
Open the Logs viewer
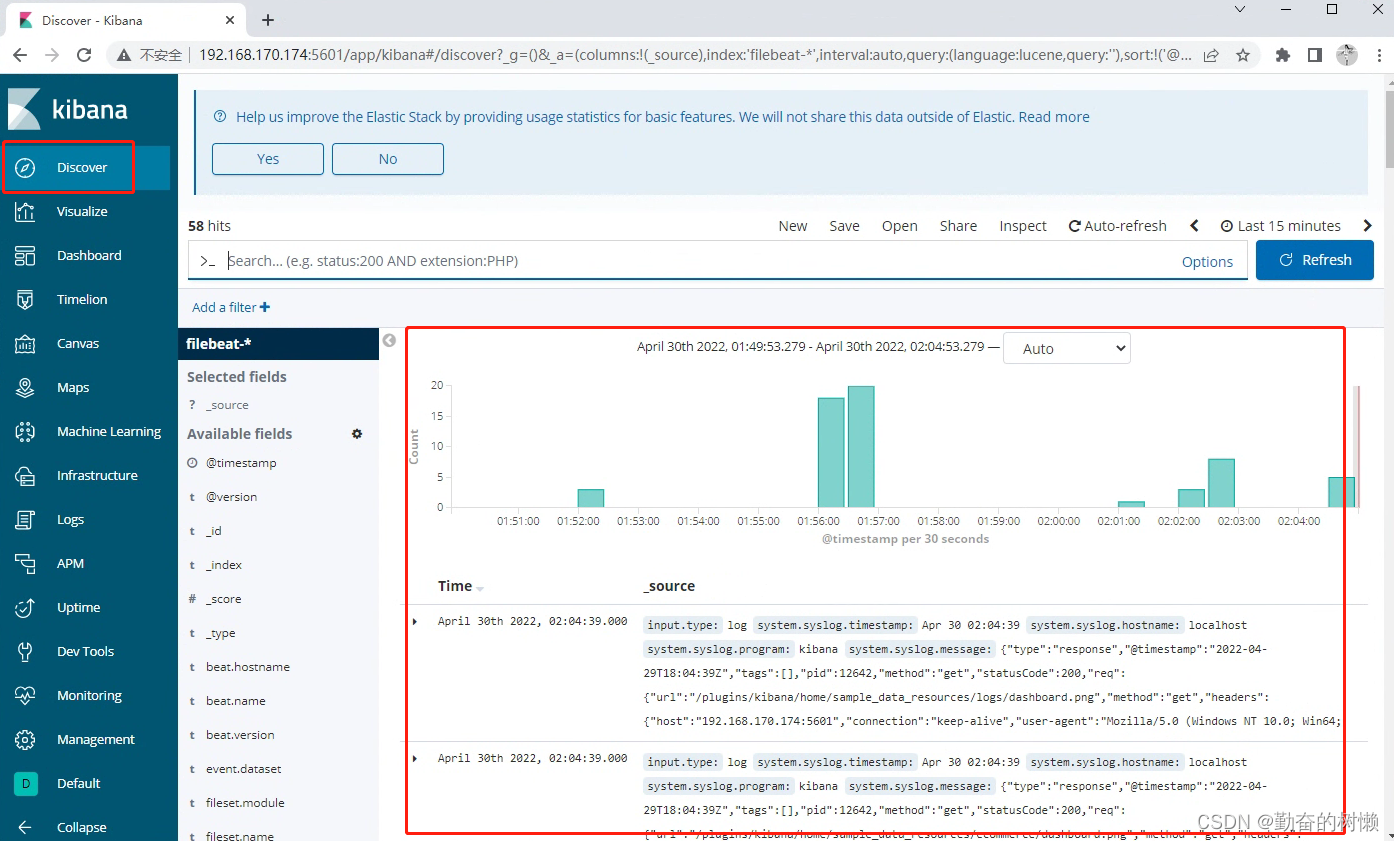coord(70,519)
